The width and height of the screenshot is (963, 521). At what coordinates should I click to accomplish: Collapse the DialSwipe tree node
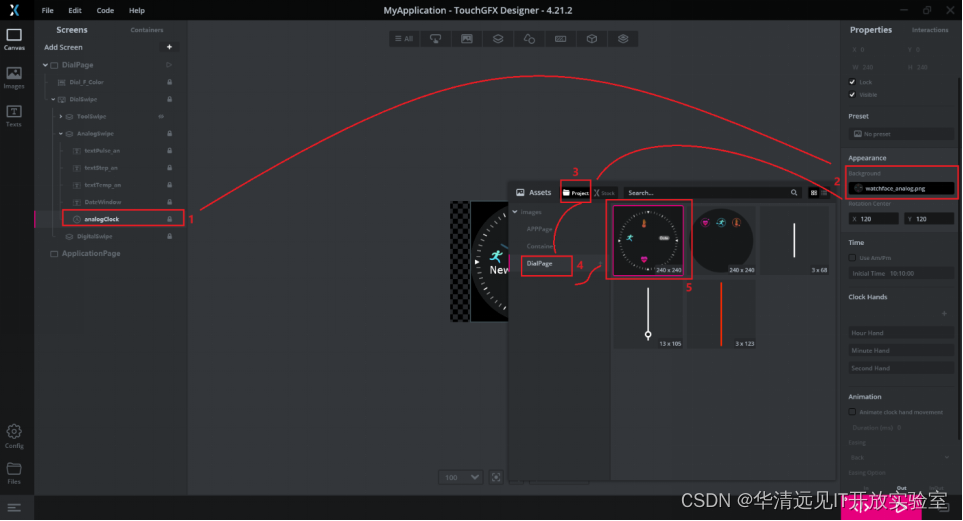point(53,99)
